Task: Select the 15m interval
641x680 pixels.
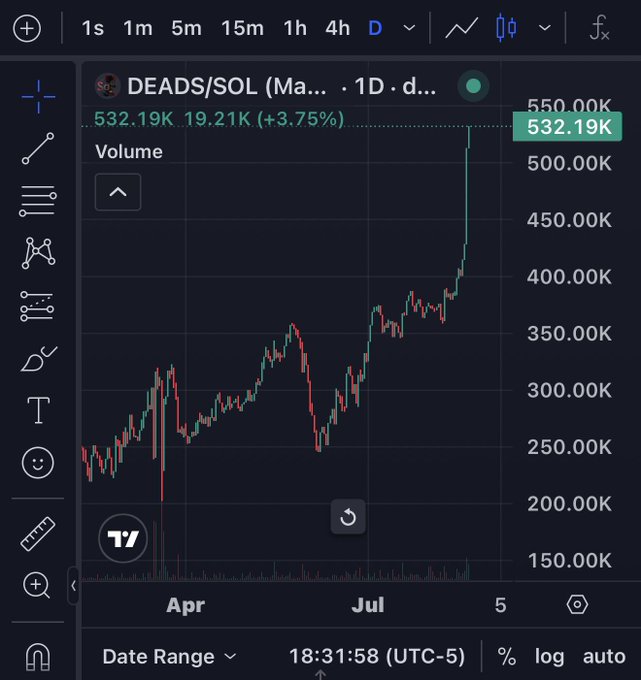Action: [x=242, y=29]
